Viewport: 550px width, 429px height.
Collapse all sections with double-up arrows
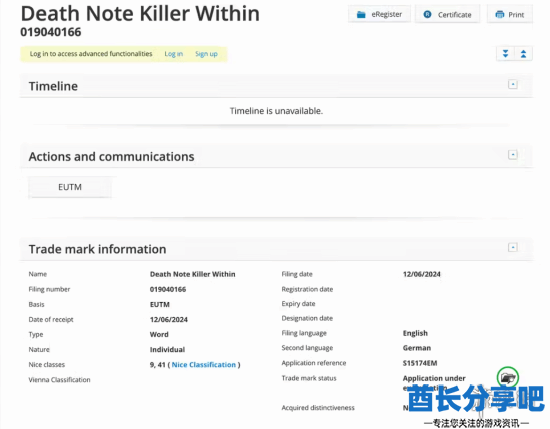pyautogui.click(x=523, y=54)
